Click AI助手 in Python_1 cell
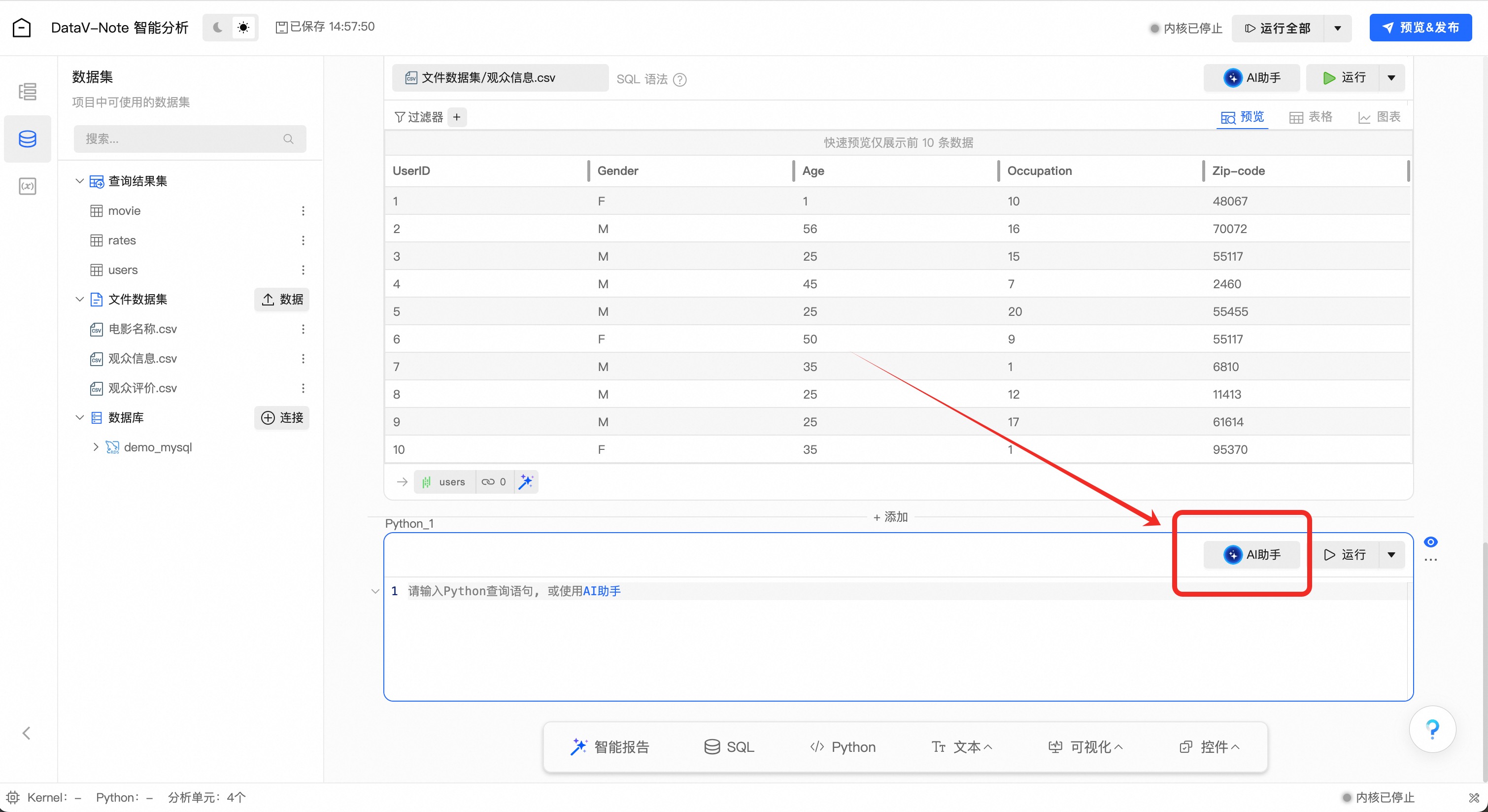 click(1252, 554)
